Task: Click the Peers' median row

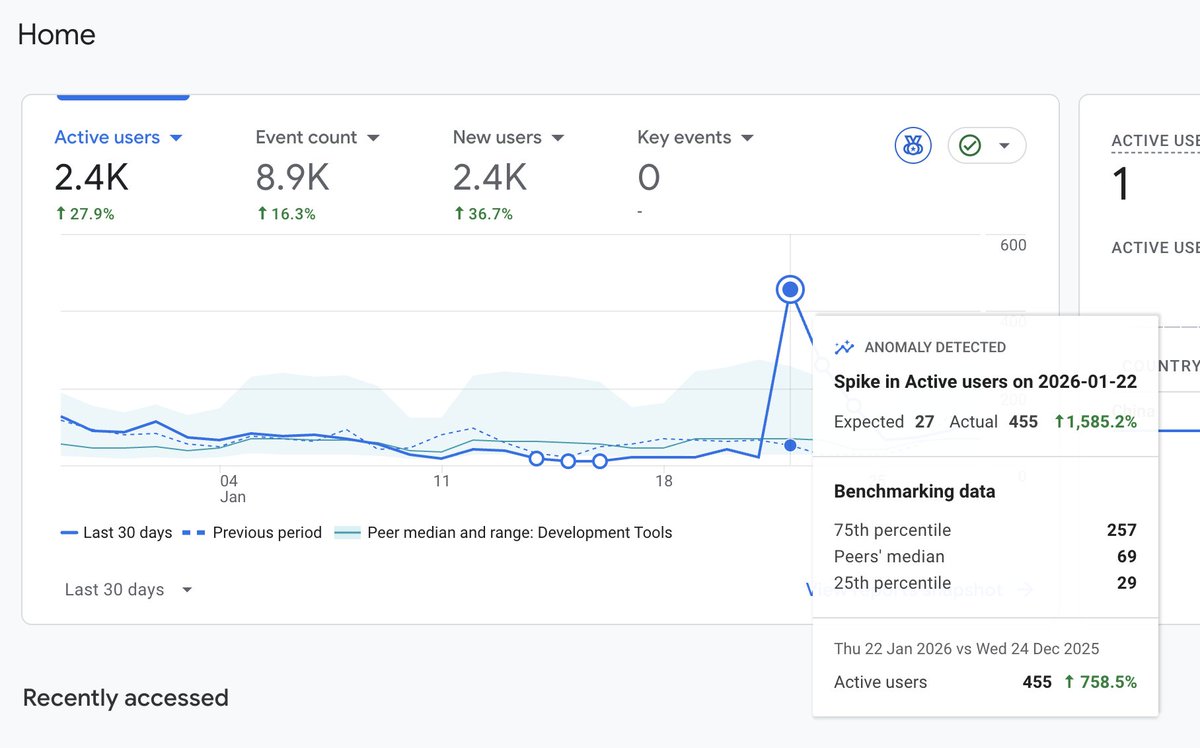Action: pos(985,556)
